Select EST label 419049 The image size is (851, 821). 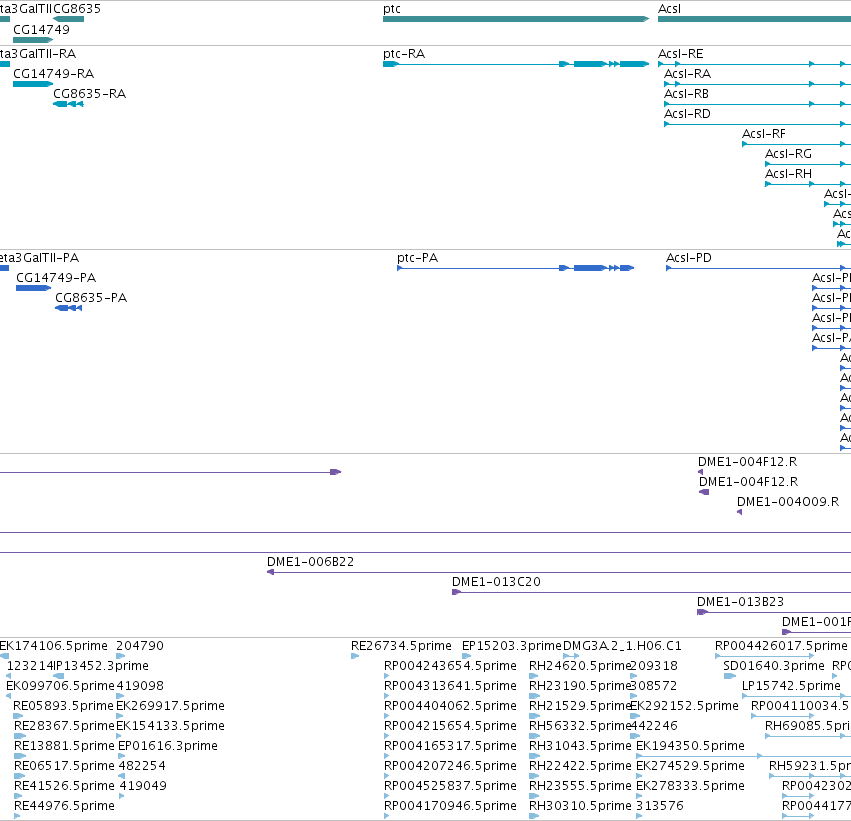(143, 787)
